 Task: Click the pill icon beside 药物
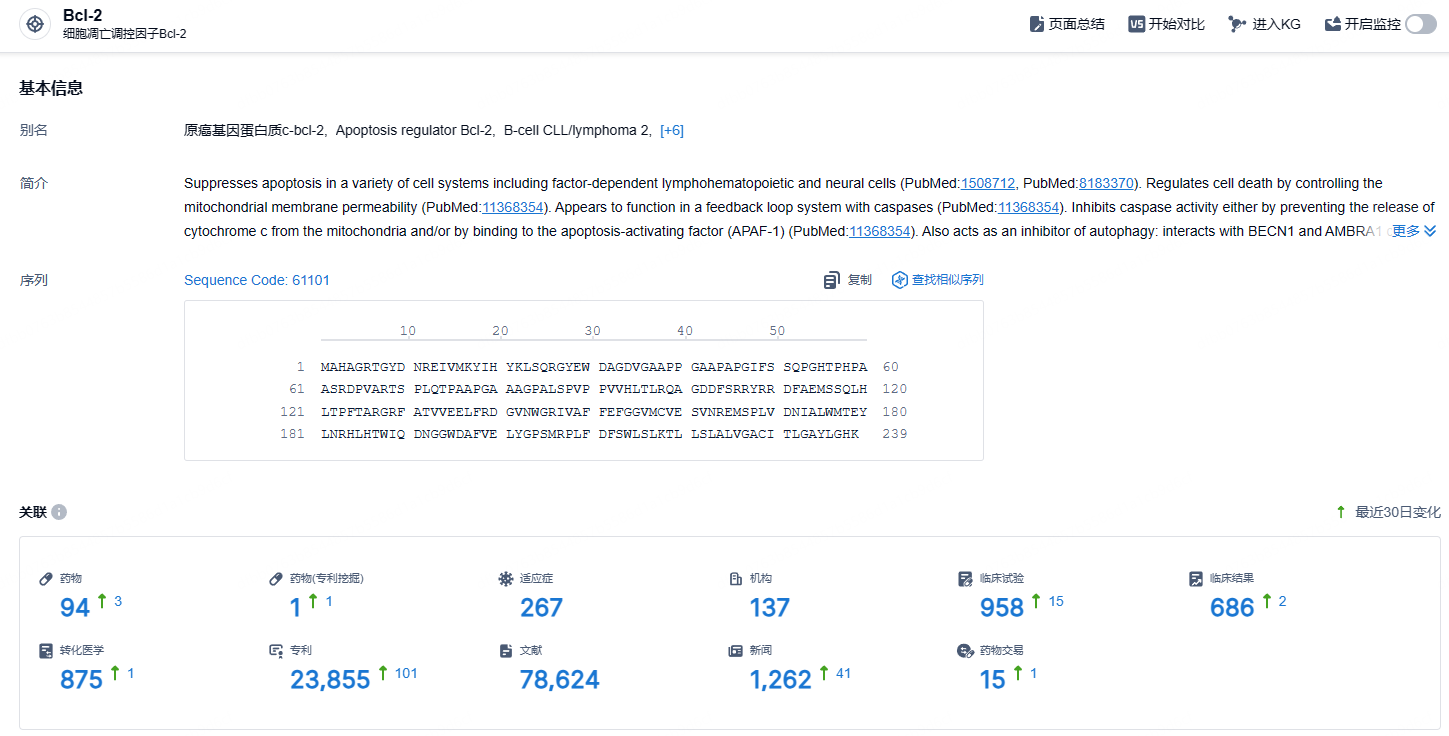tap(46, 578)
